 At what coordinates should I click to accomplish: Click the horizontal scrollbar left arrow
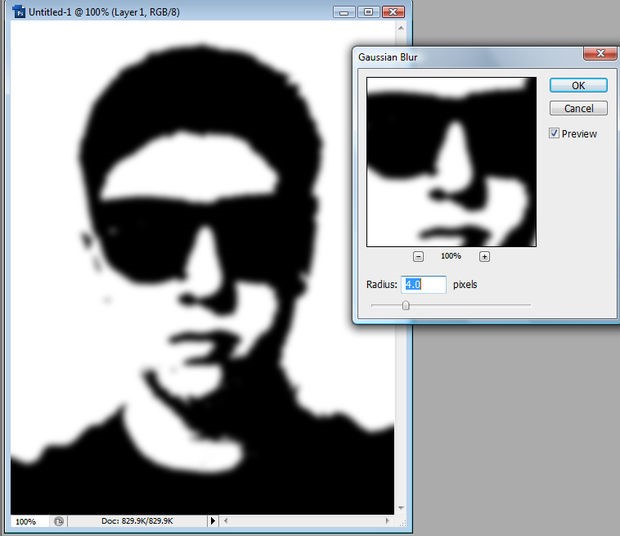(x=226, y=521)
